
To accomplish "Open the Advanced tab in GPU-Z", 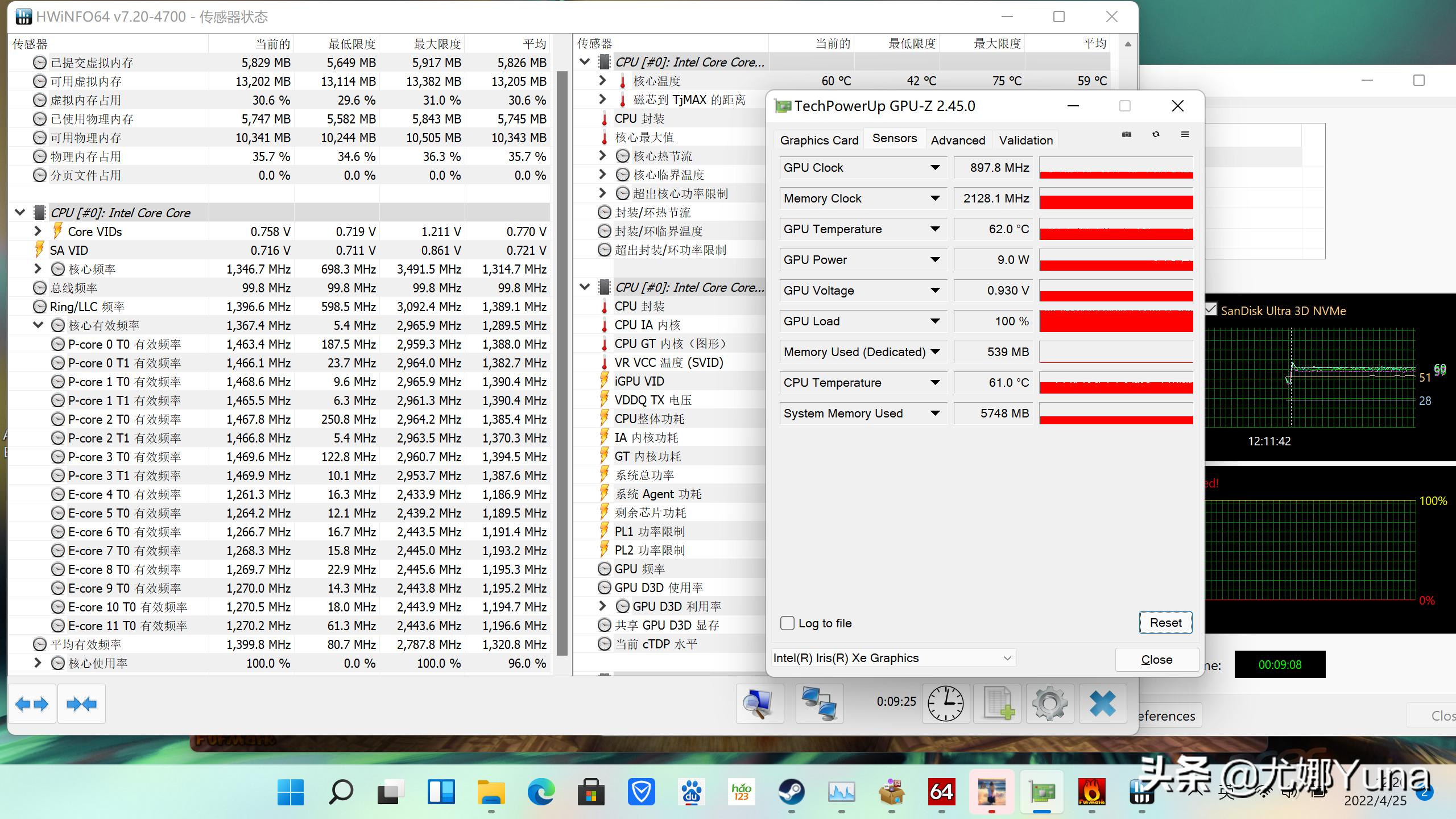I will pos(958,140).
